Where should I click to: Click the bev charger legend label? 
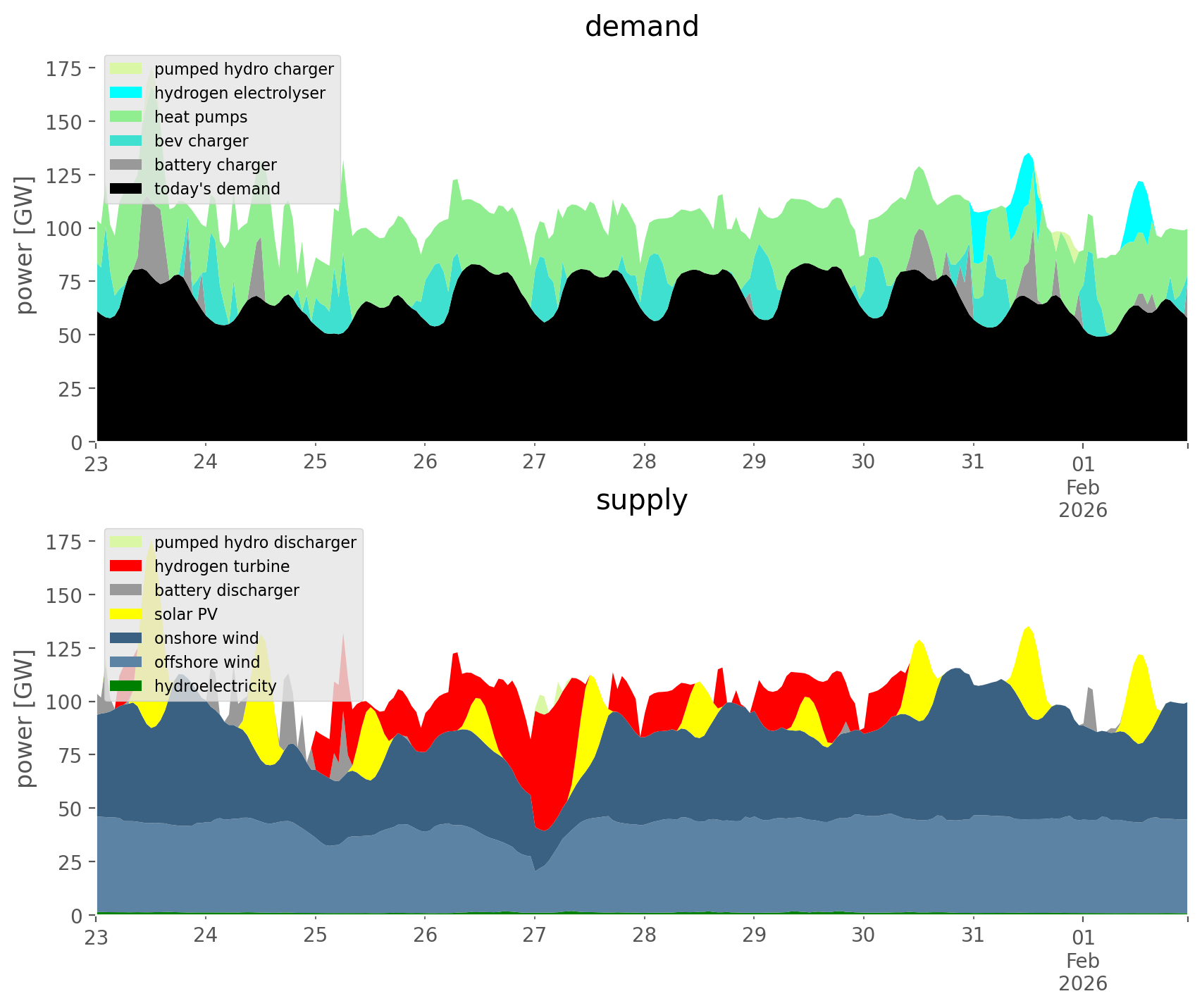pos(201,141)
